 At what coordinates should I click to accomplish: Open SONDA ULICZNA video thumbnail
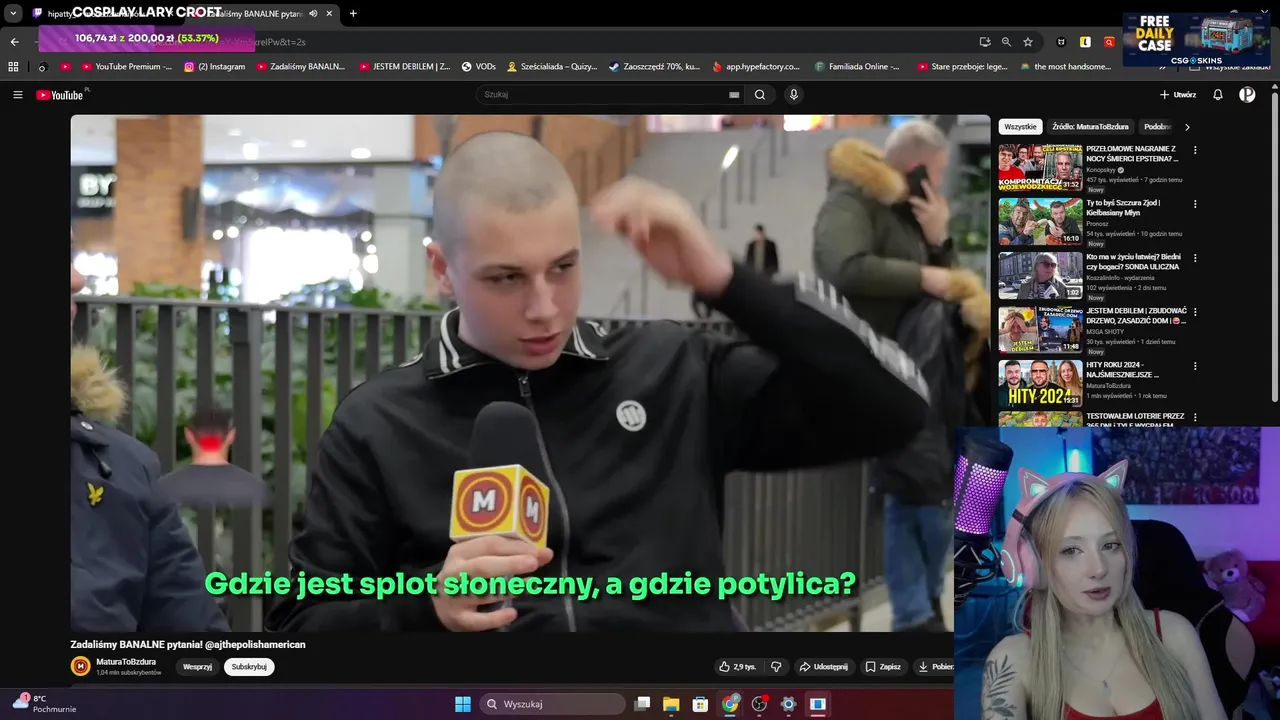coord(1040,275)
